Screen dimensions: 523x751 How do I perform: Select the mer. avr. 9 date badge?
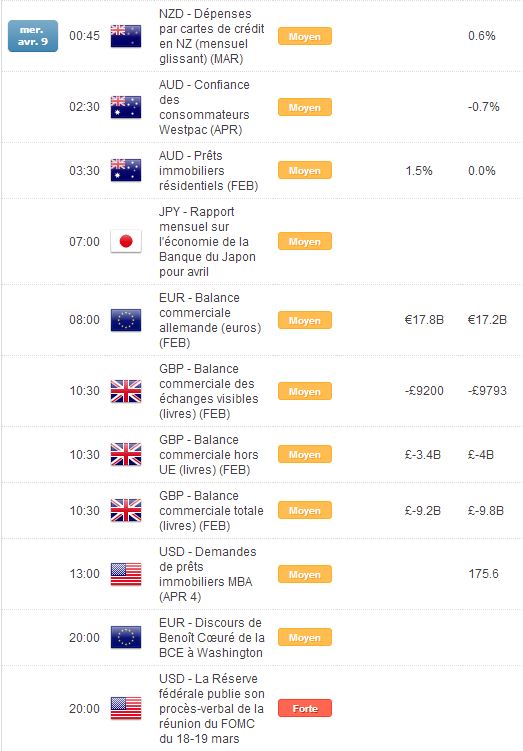pyautogui.click(x=33, y=36)
